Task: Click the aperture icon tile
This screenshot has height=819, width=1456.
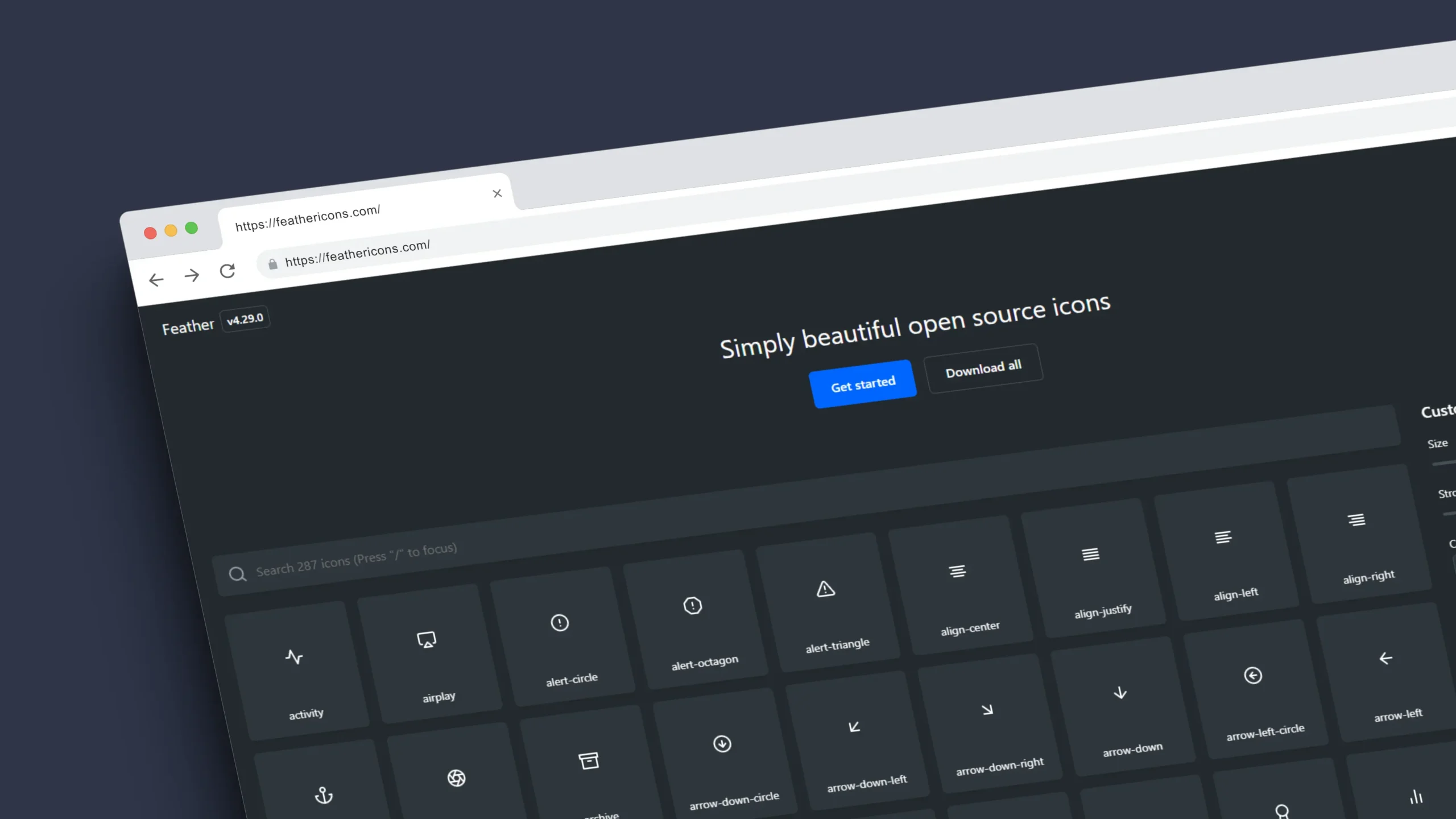Action: [x=457, y=778]
